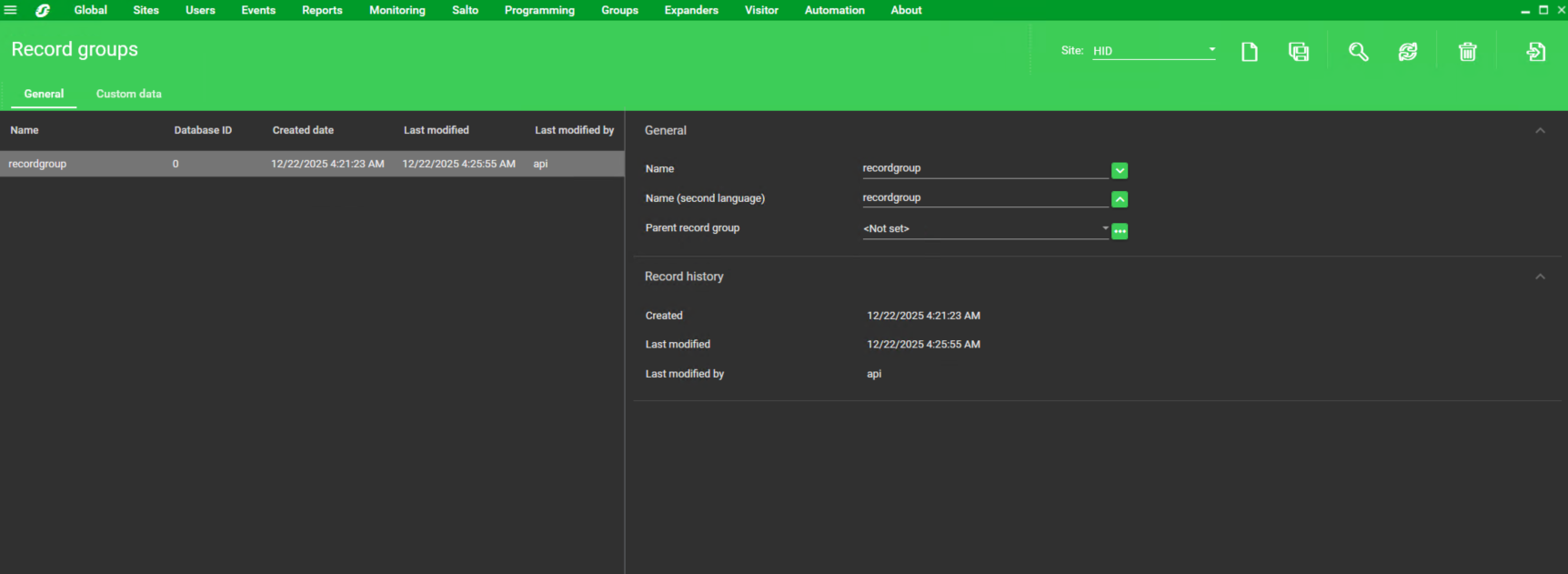Switch to the General tab
1568x574 pixels.
coord(44,94)
